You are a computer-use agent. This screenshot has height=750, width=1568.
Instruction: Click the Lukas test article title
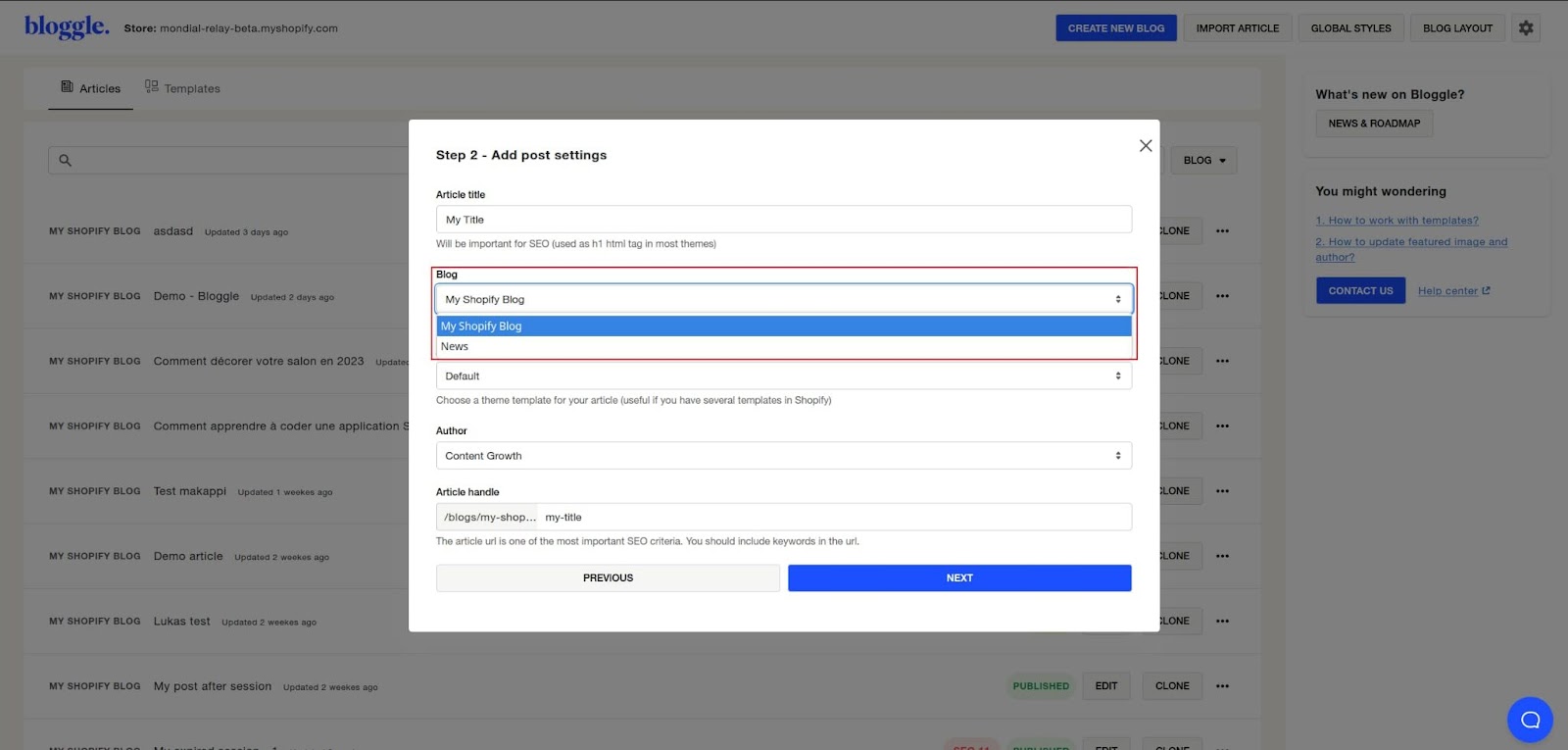coord(182,621)
